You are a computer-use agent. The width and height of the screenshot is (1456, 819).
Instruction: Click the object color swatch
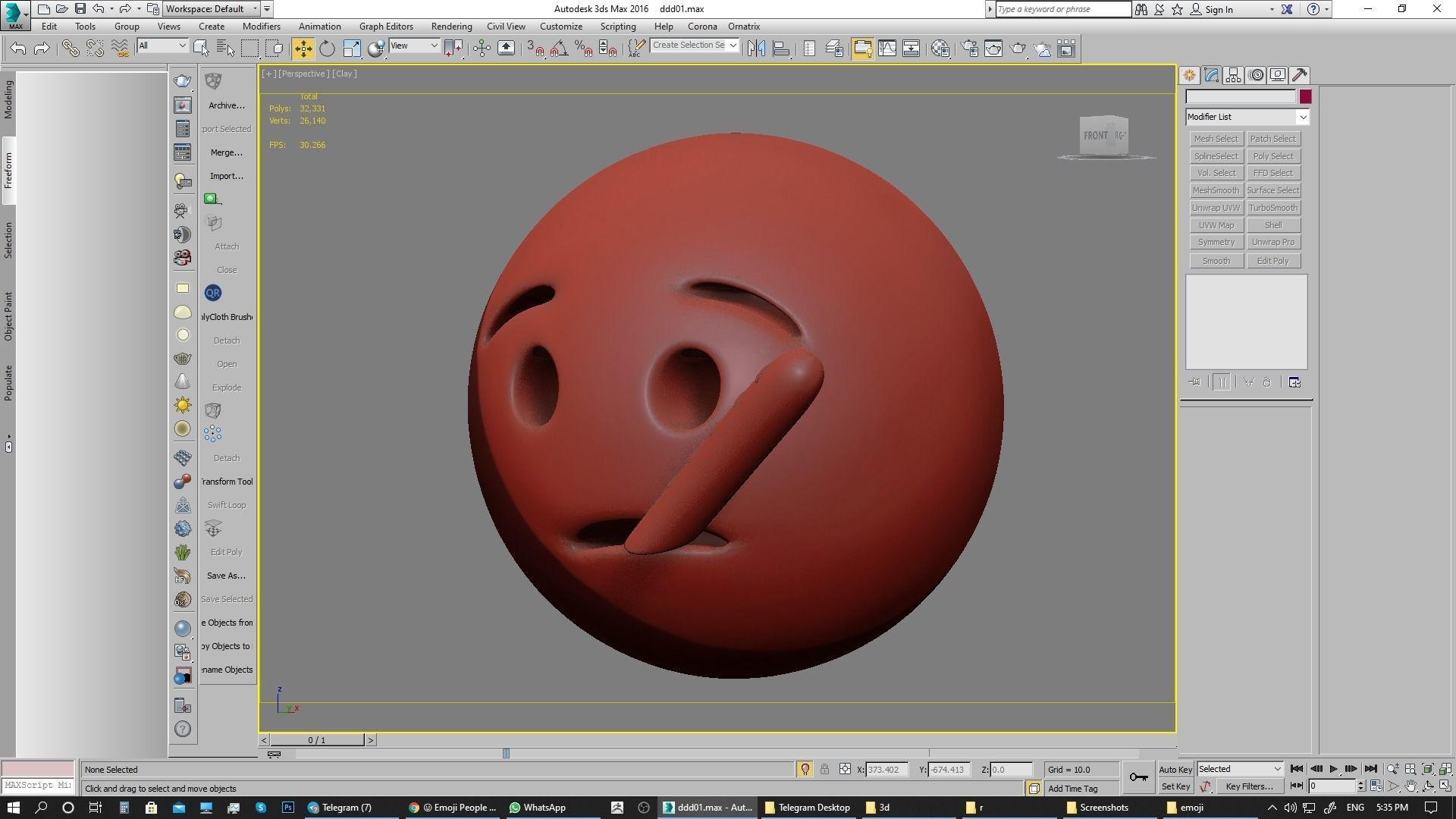(1305, 96)
